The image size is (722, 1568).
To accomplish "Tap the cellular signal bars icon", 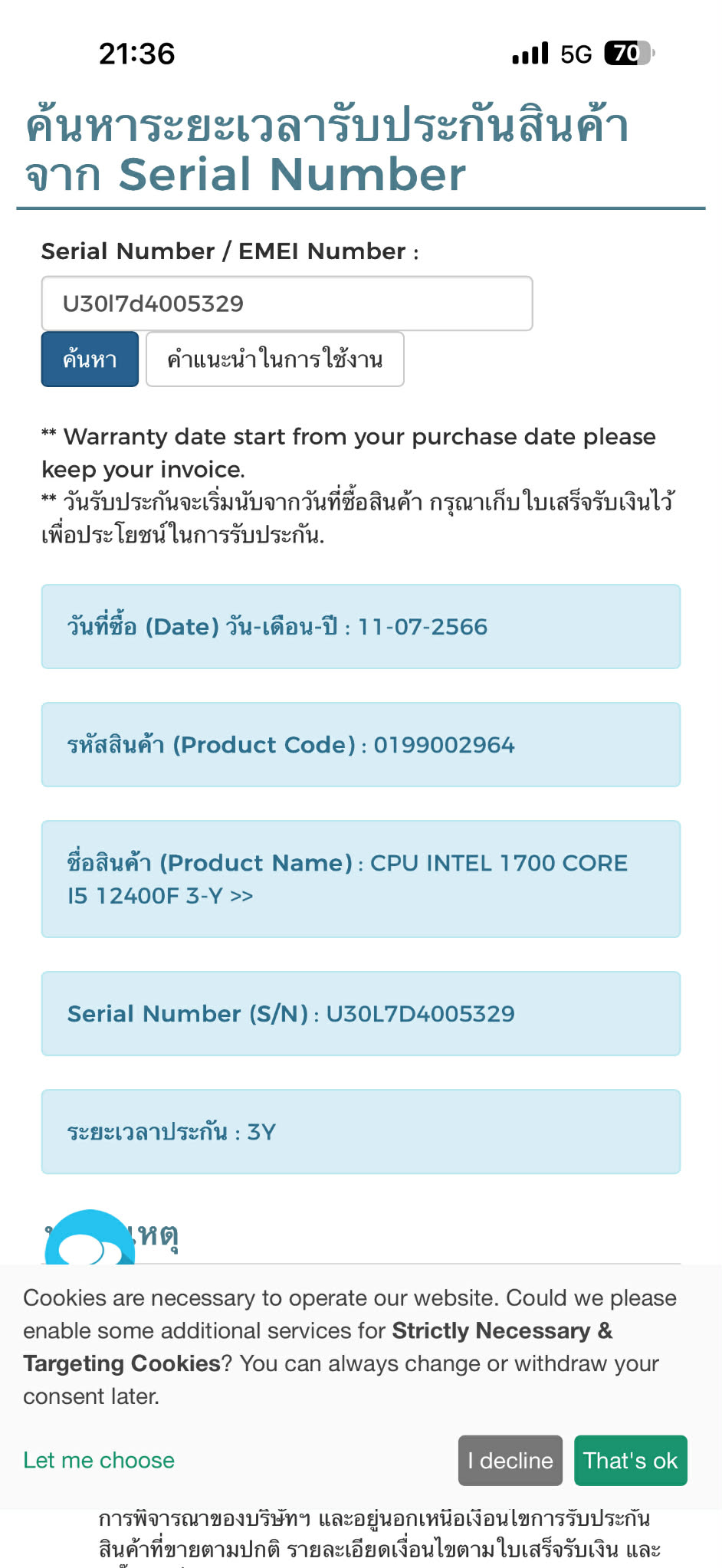I will 530,54.
